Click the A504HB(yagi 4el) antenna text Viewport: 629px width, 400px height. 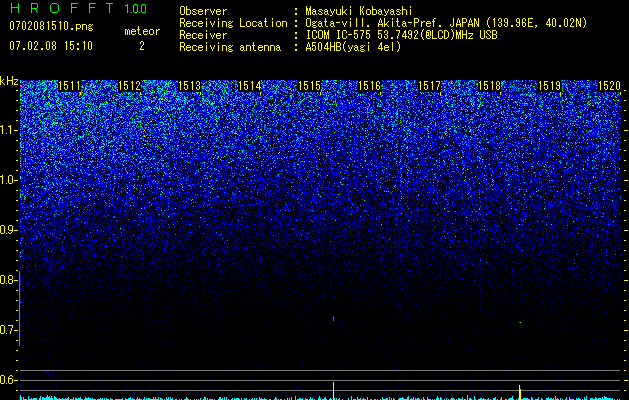tap(353, 47)
